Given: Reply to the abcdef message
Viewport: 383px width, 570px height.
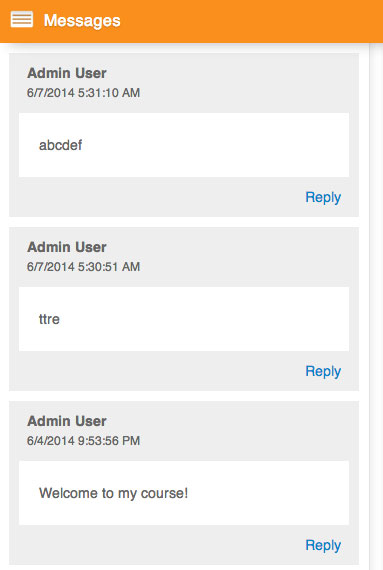Looking at the screenshot, I should (x=323, y=197).
